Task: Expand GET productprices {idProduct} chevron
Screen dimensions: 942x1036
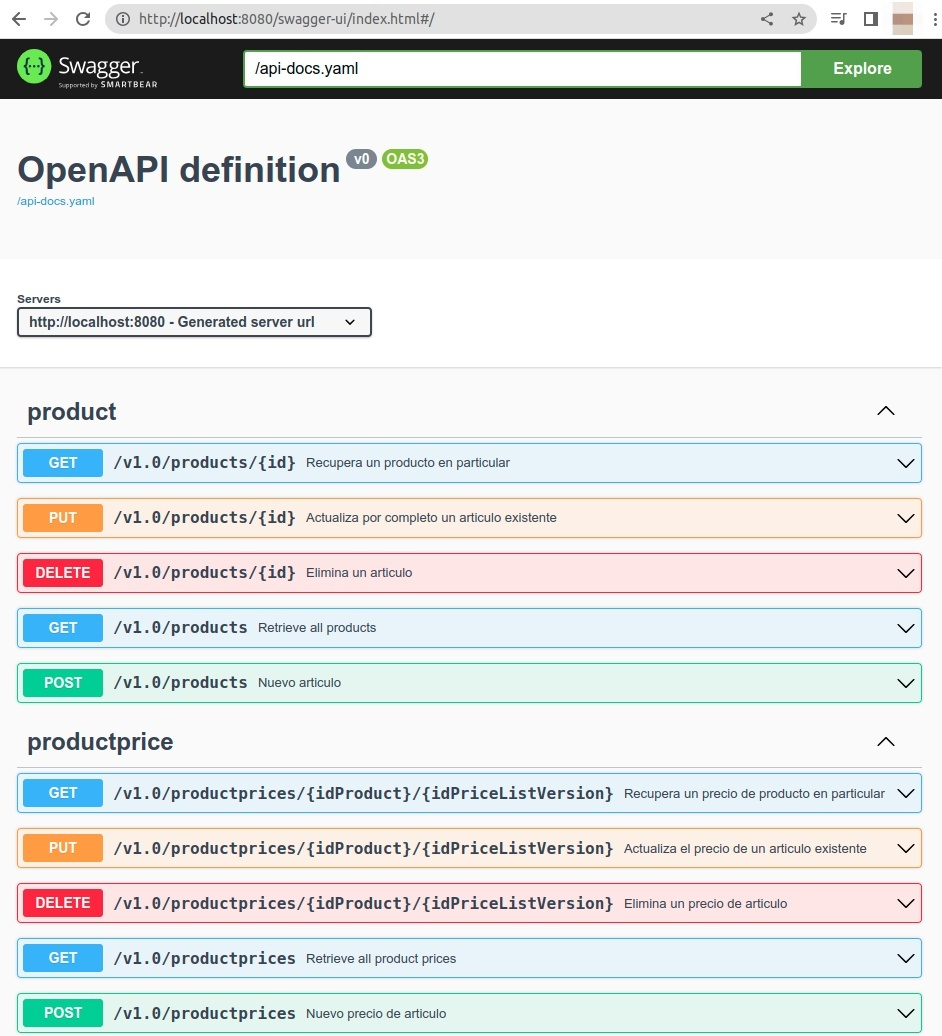Action: [x=906, y=794]
